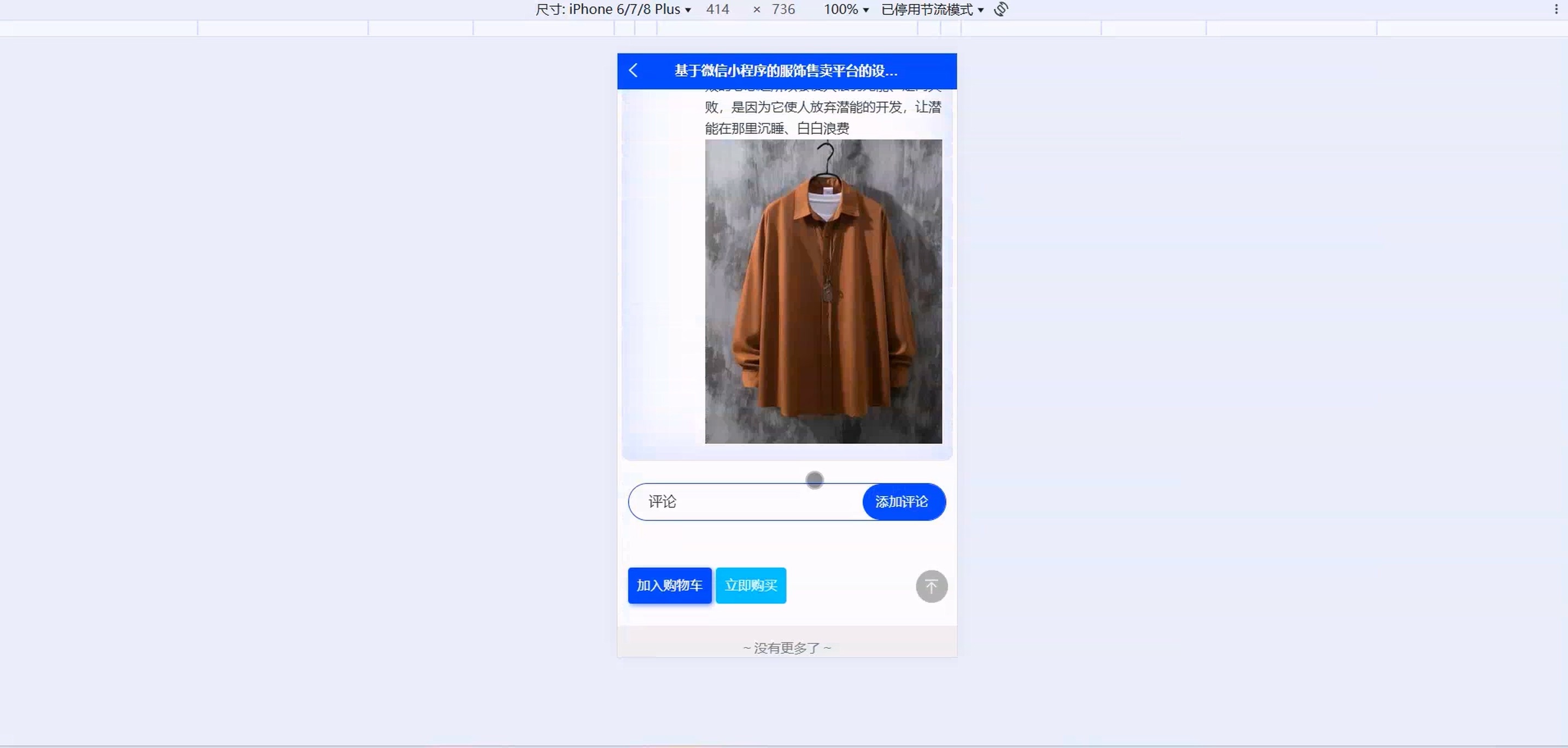The height and width of the screenshot is (748, 1568).
Task: Click the ~没有更多了~ footer text
Action: coord(786,647)
